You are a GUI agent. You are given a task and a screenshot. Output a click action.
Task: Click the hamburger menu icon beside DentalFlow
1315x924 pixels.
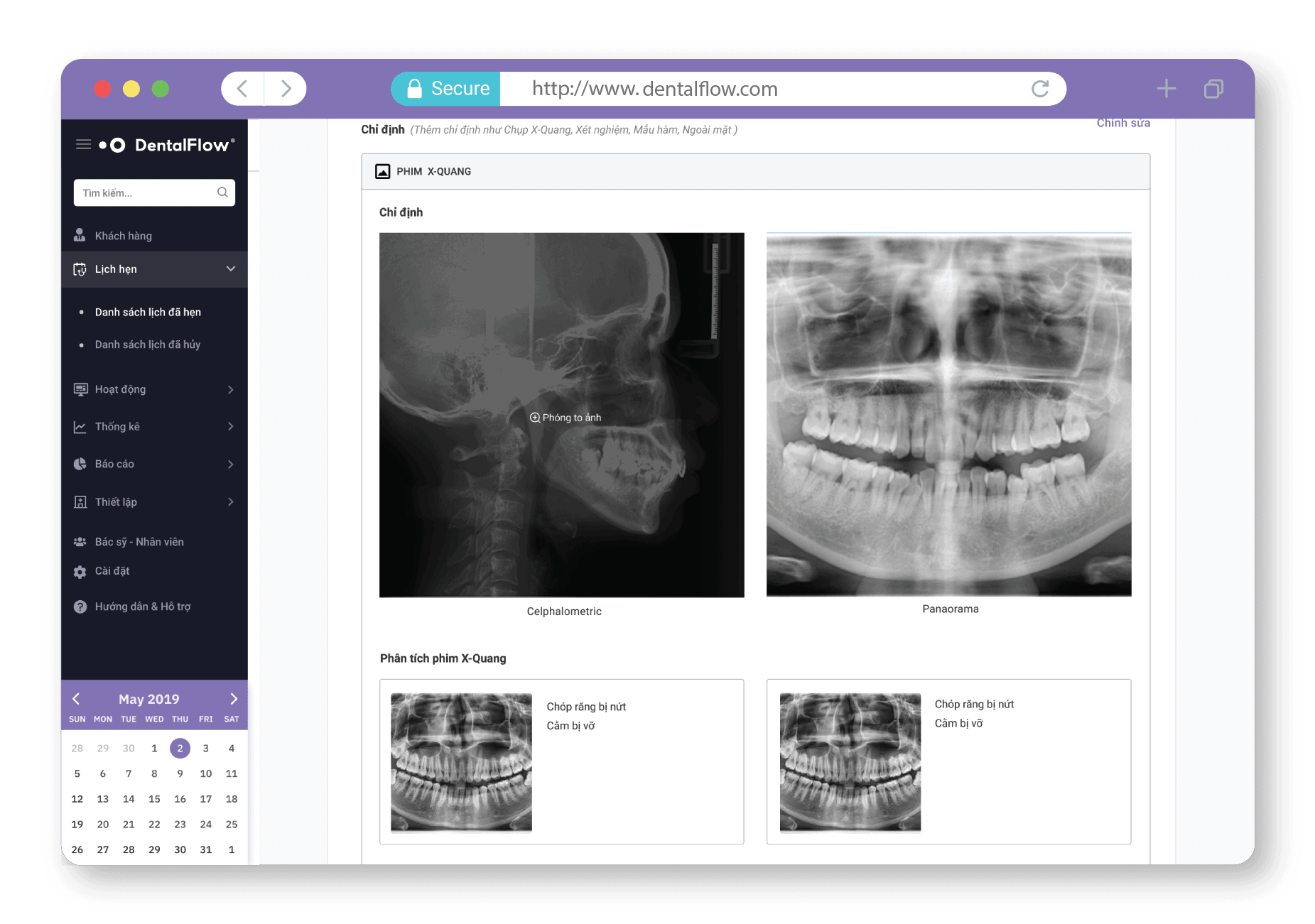(x=83, y=145)
